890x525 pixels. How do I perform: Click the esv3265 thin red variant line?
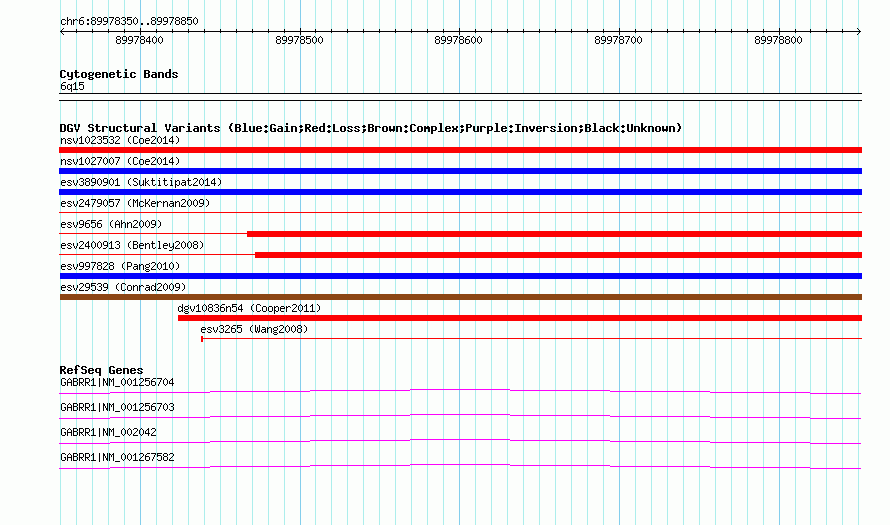(531, 339)
